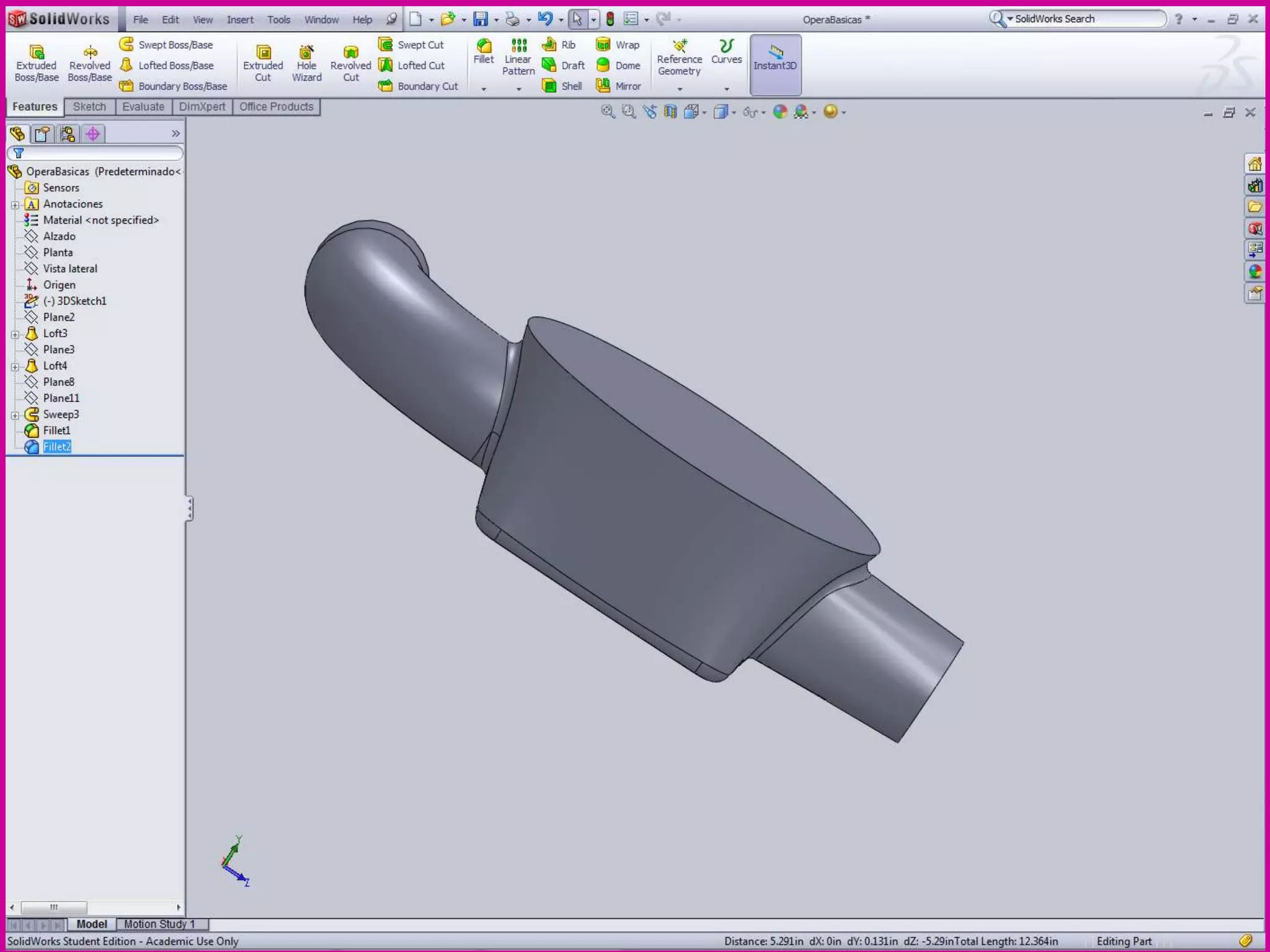1270x952 pixels.
Task: Expand the Loft3 tree node
Action: pyautogui.click(x=15, y=334)
